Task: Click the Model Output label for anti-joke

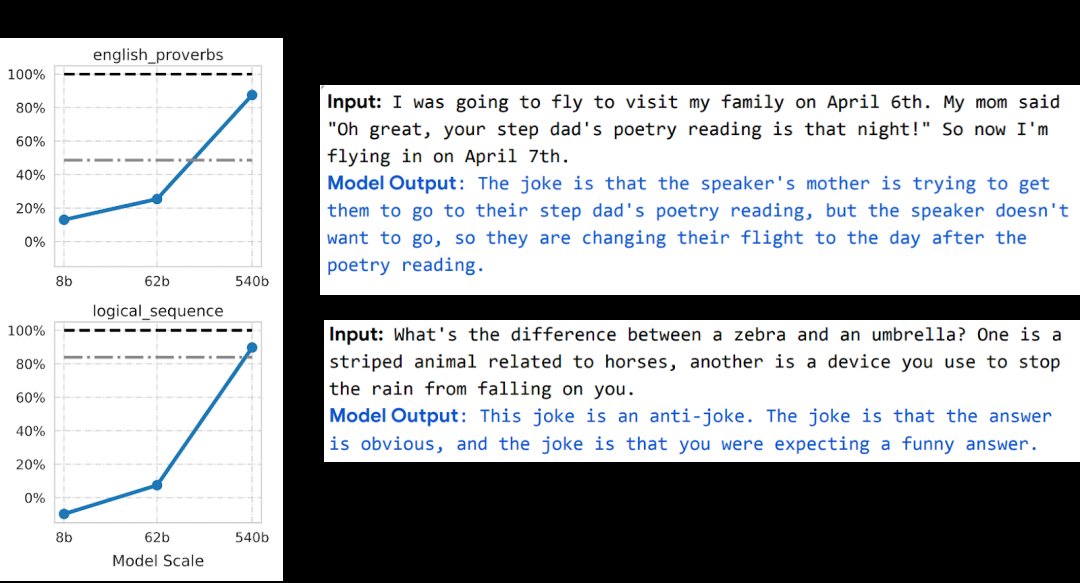Action: click(394, 416)
